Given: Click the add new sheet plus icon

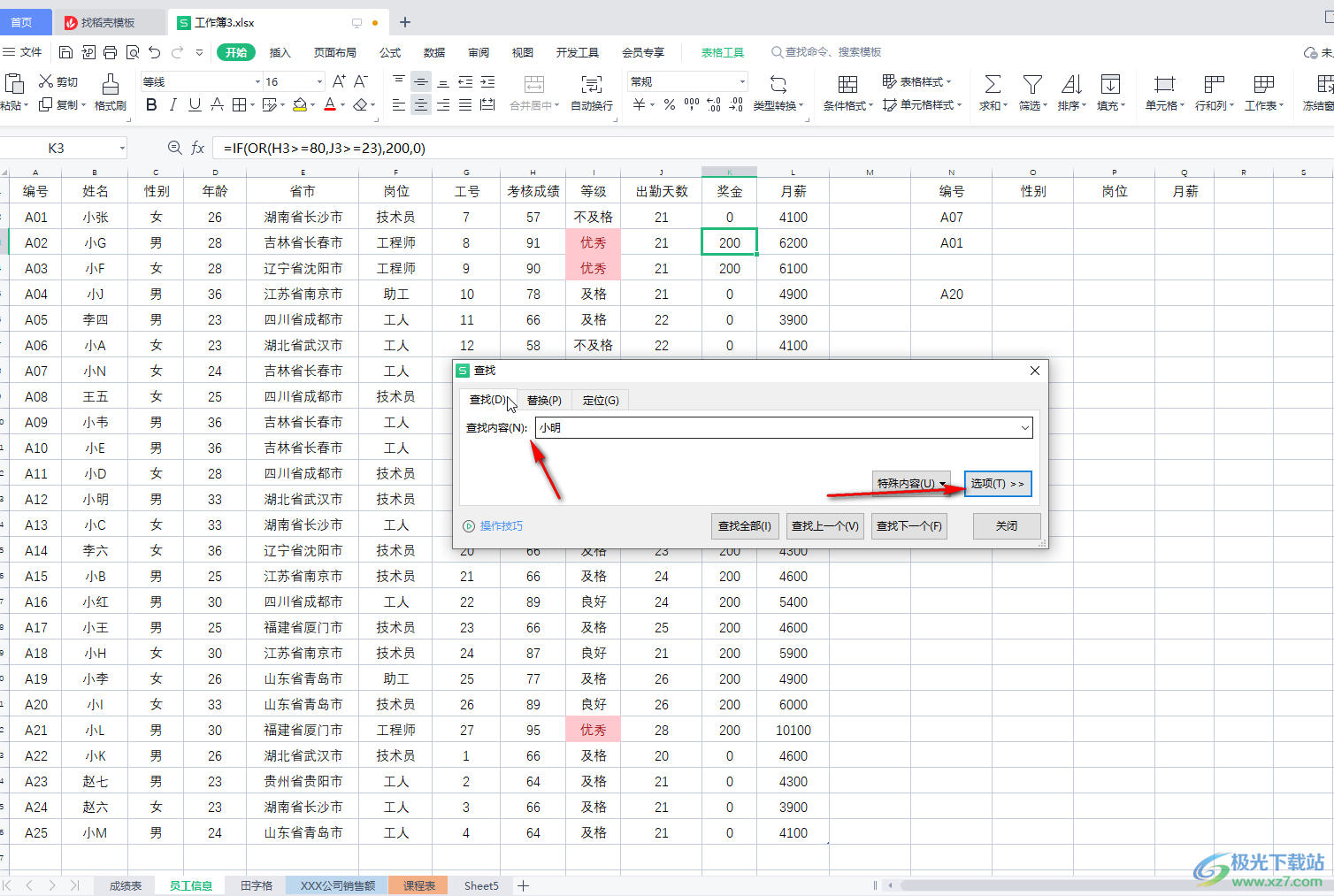Looking at the screenshot, I should click(x=524, y=885).
